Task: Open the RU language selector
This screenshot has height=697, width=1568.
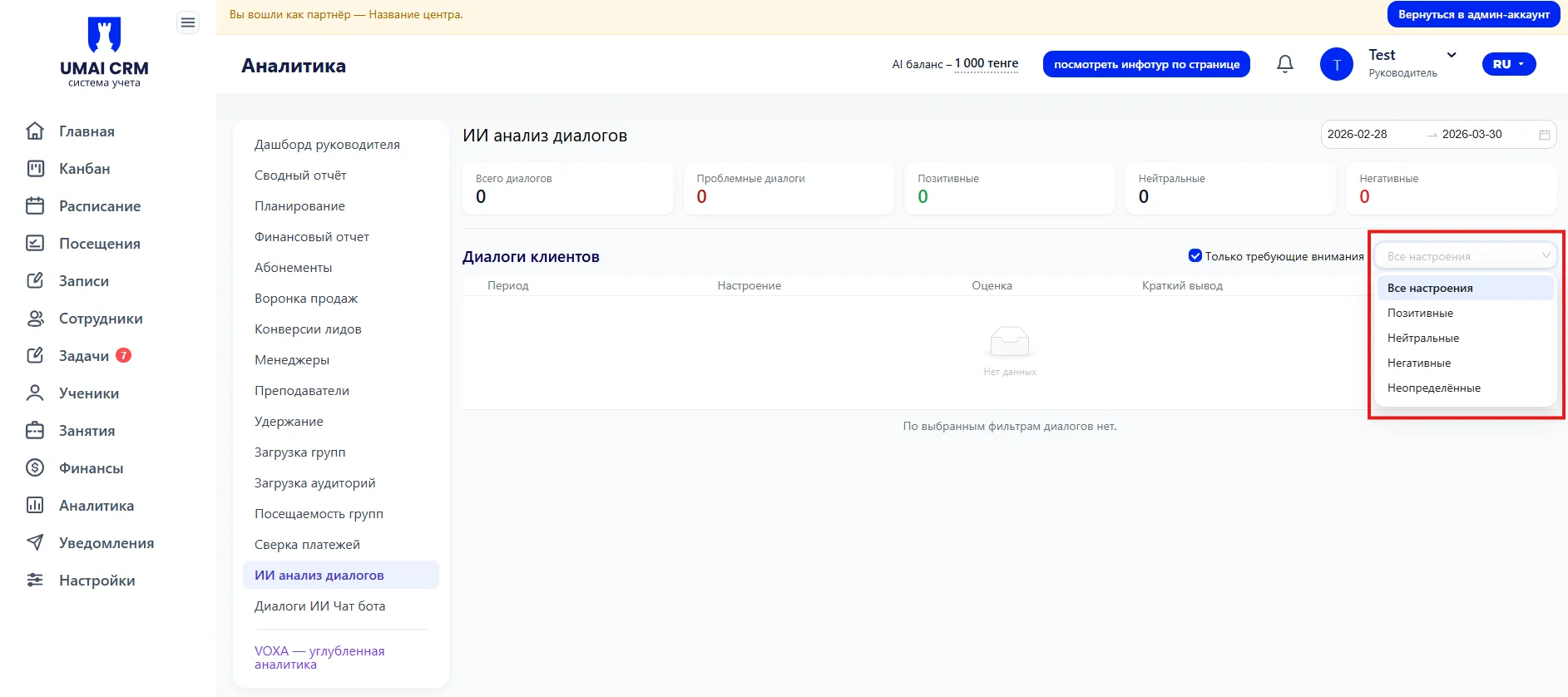Action: 1509,64
